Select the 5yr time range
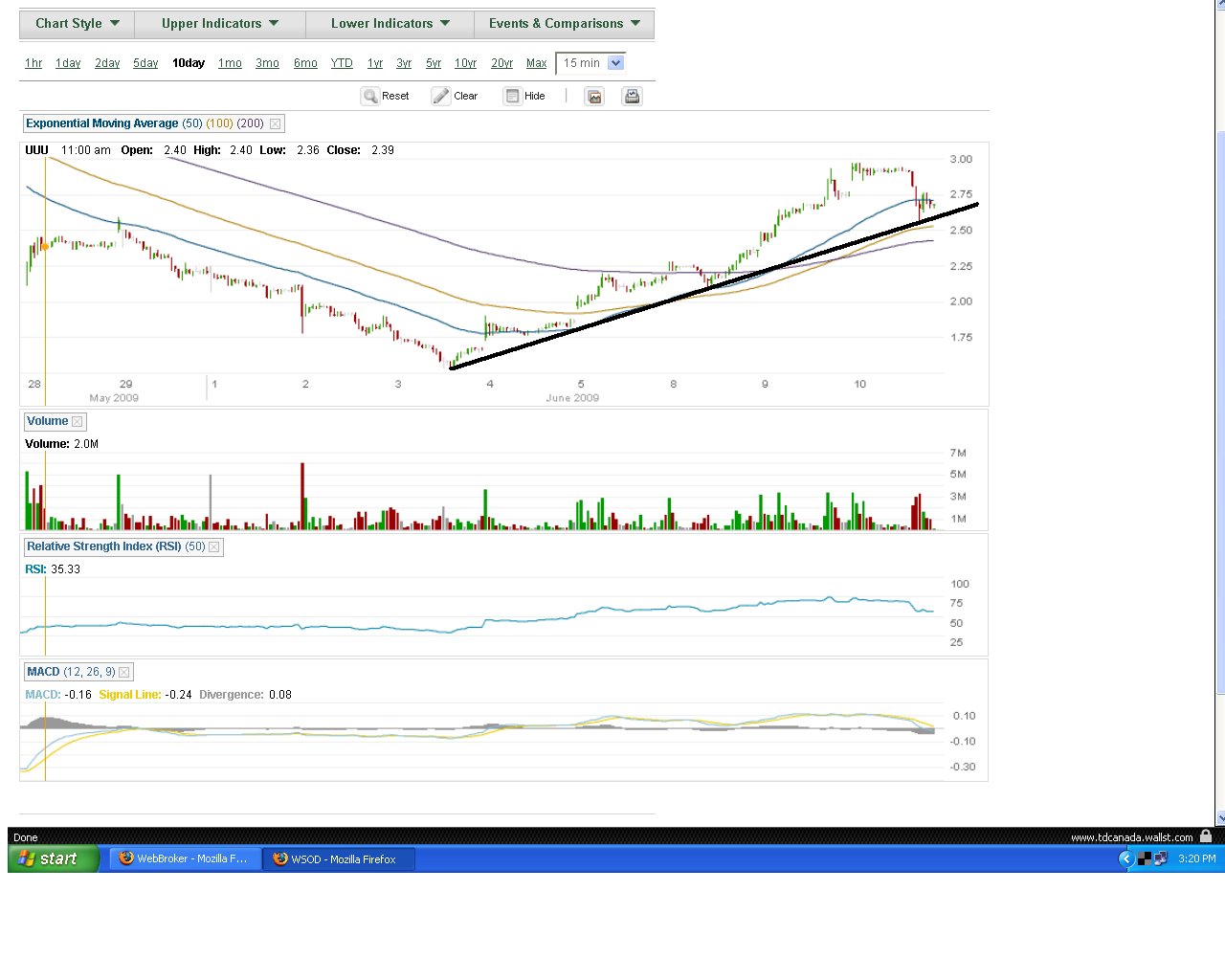 (x=434, y=63)
